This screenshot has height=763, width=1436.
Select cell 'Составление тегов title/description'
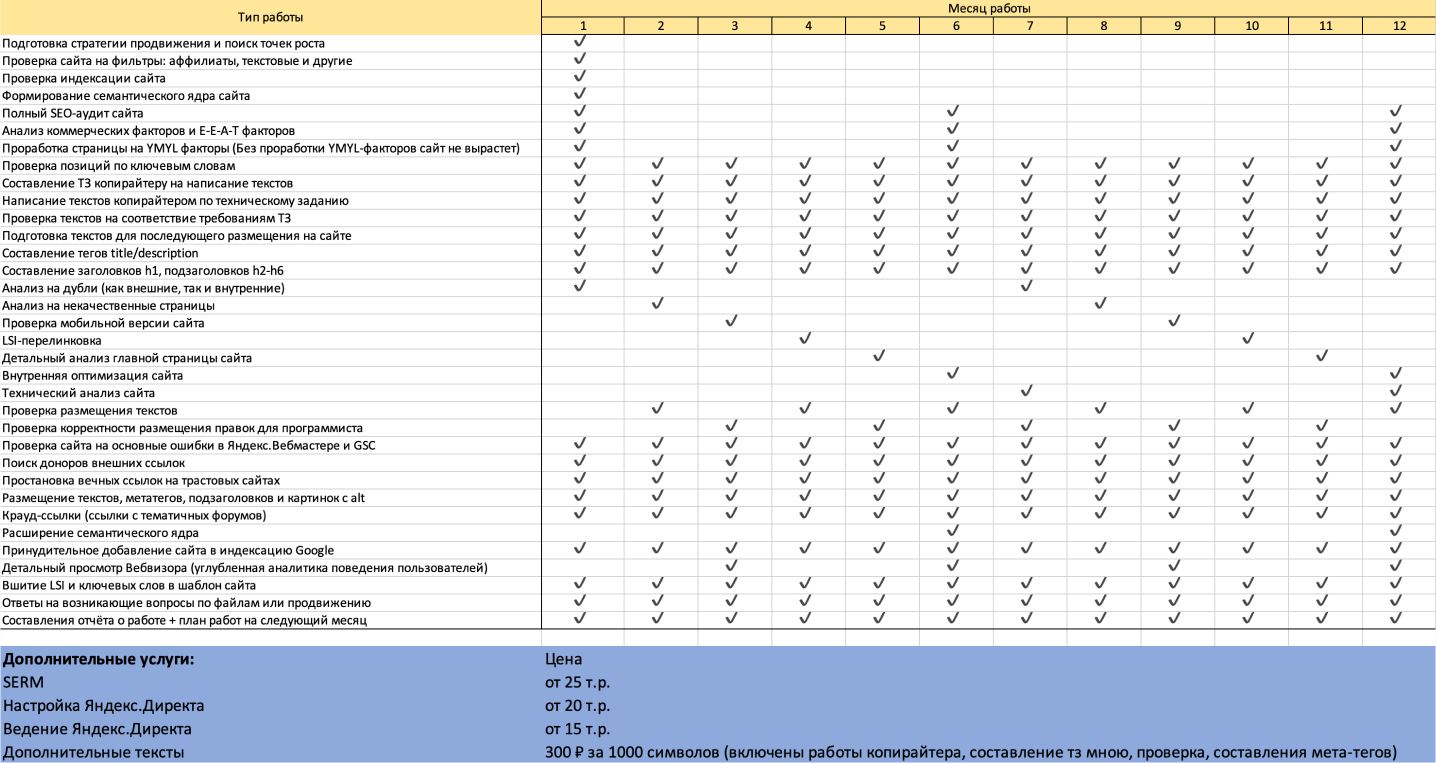coord(271,253)
